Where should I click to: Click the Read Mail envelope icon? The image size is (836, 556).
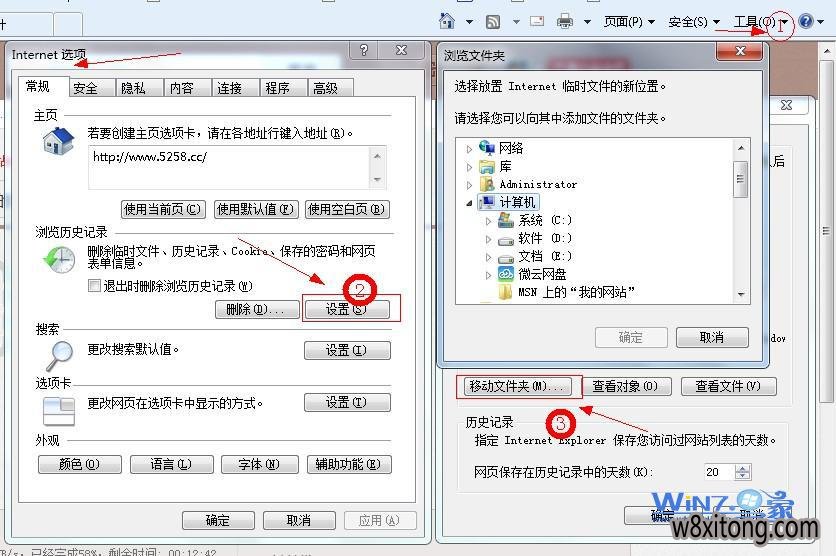pyautogui.click(x=537, y=21)
